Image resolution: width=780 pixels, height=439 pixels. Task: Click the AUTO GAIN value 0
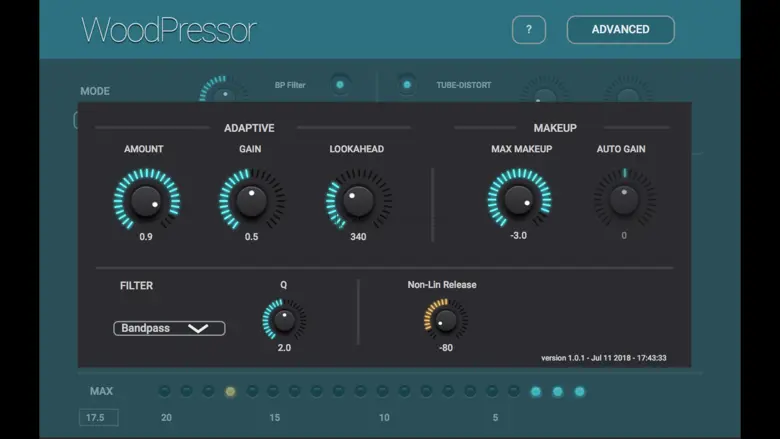tap(624, 236)
